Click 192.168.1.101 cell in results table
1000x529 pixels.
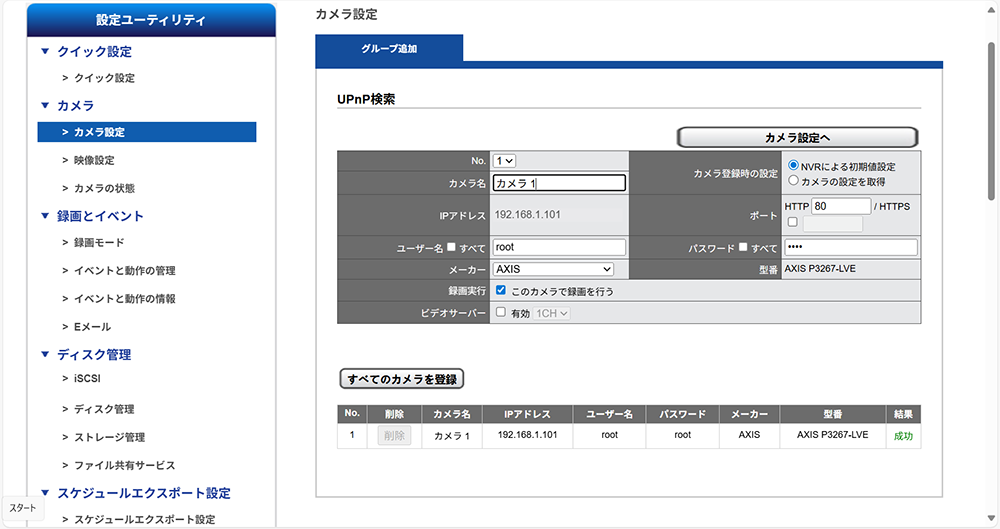(x=527, y=435)
